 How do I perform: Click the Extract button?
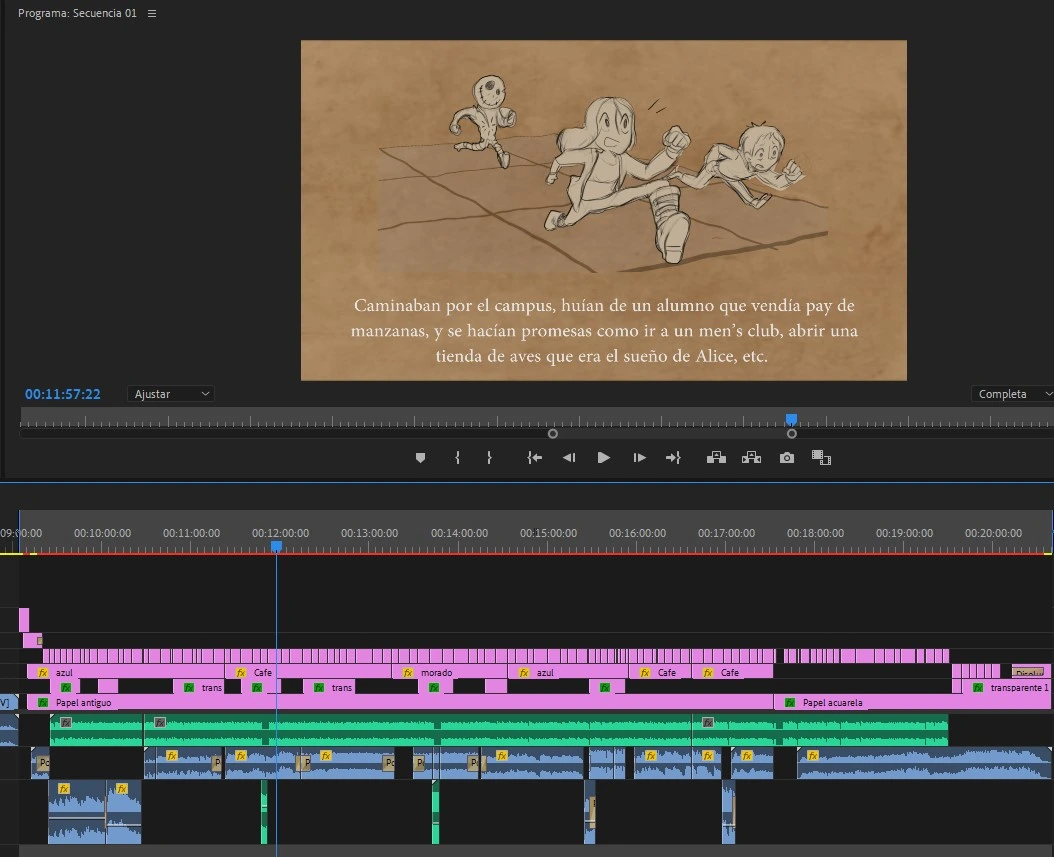(751, 457)
